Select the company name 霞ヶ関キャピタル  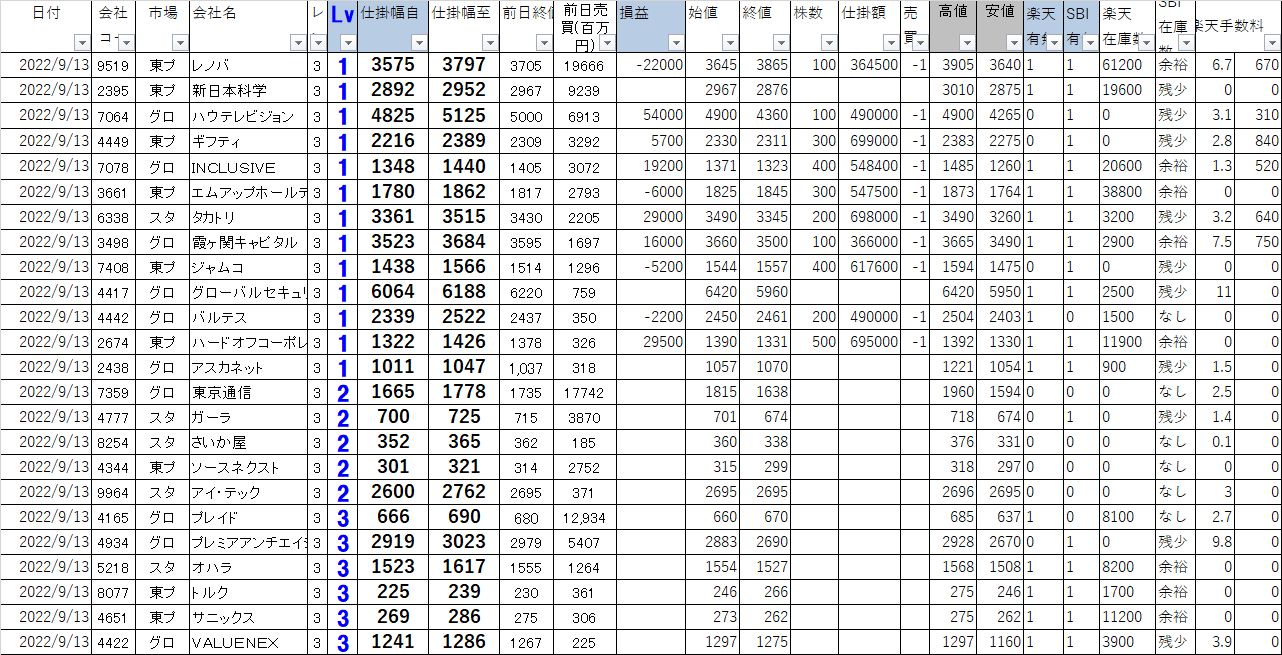[245, 242]
